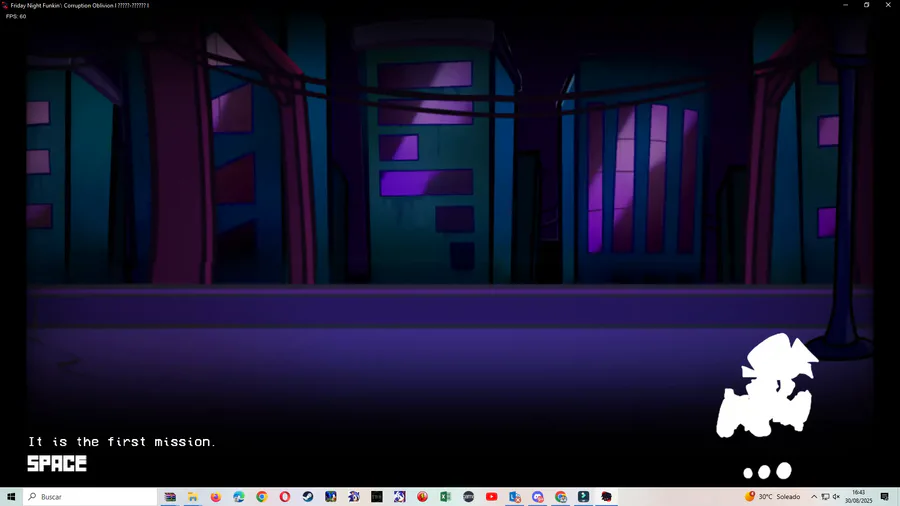Click the game's title bar icon

pyautogui.click(x=5, y=5)
